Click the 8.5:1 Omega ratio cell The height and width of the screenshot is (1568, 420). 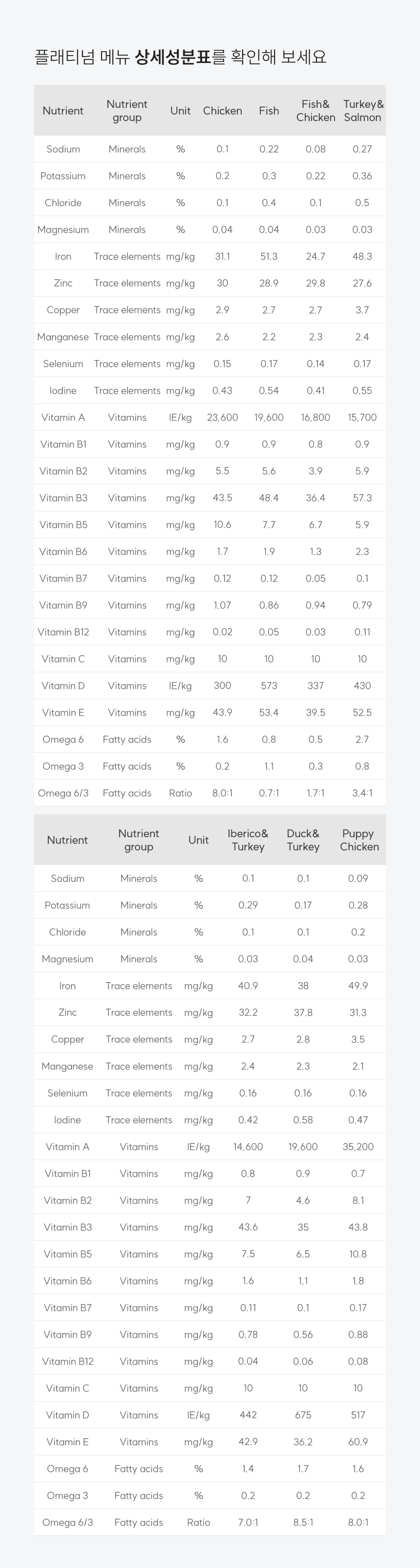303,1522
